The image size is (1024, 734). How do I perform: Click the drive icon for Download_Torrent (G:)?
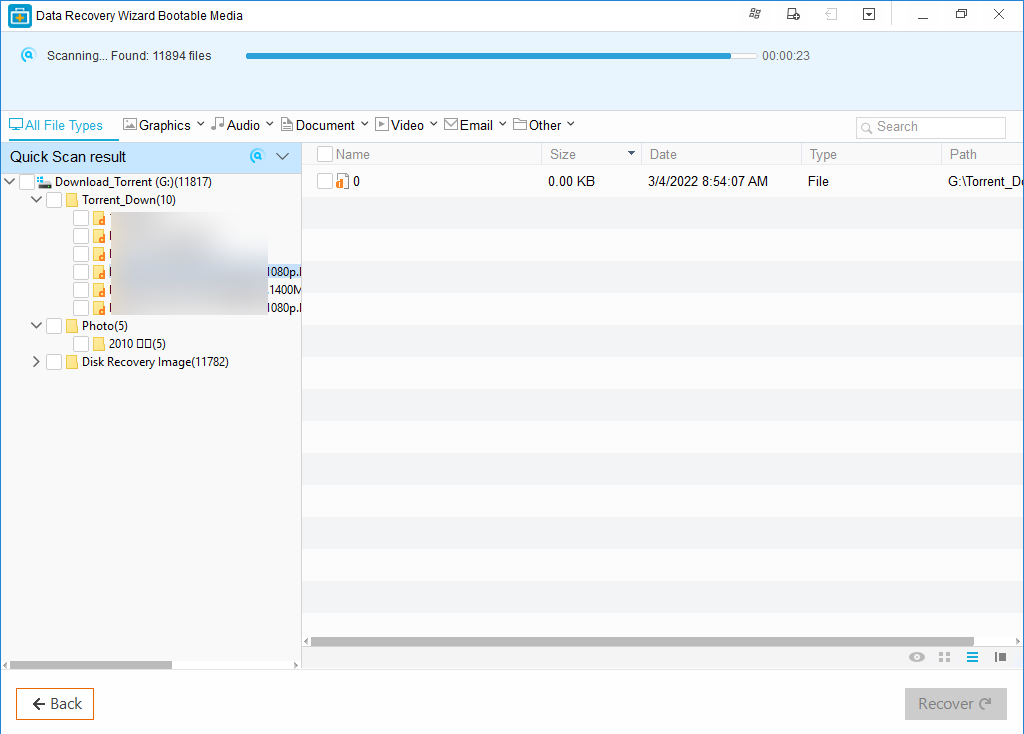[44, 182]
